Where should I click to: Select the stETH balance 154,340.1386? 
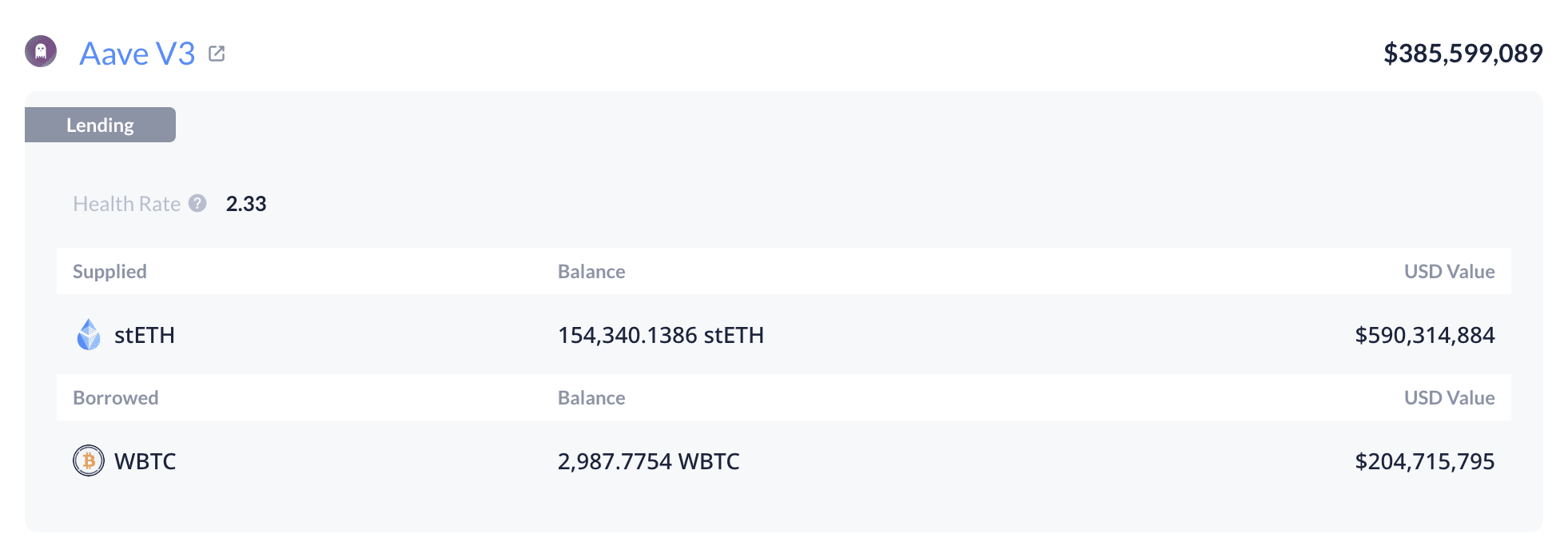(661, 336)
